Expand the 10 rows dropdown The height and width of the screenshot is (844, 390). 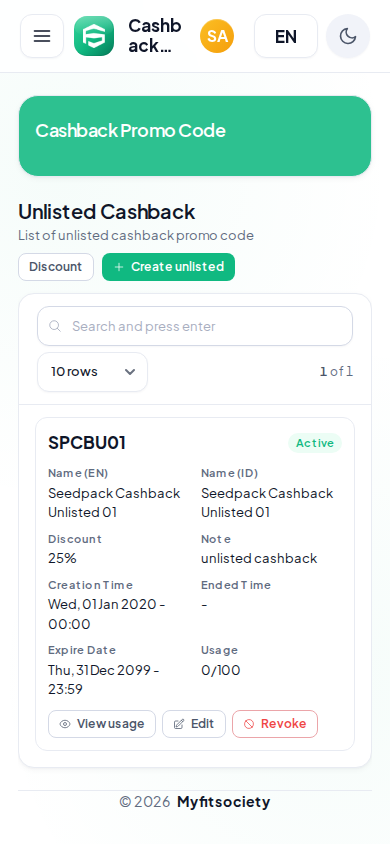point(92,372)
